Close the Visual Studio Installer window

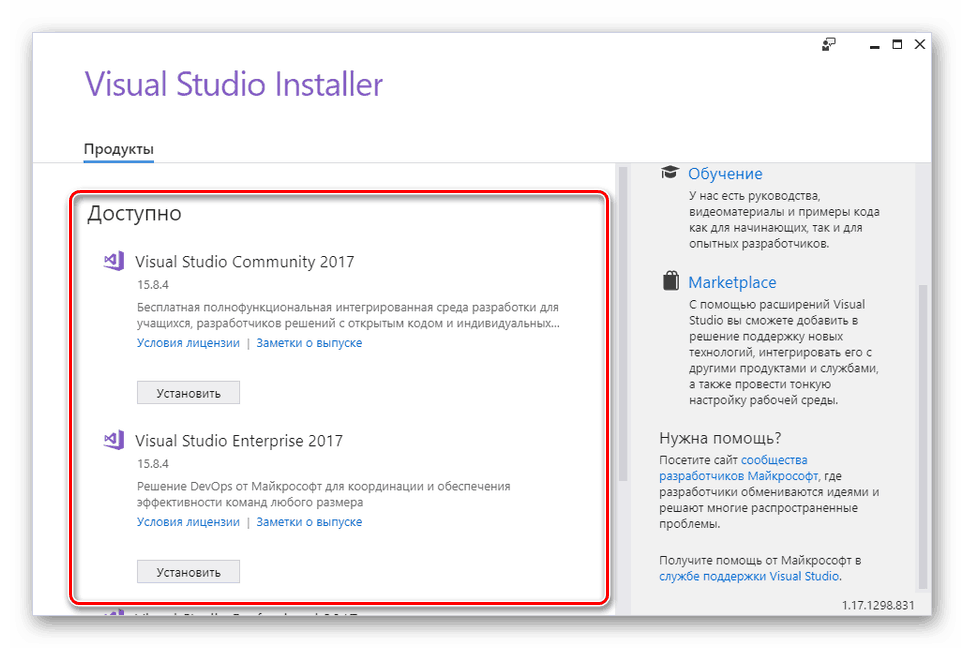920,44
